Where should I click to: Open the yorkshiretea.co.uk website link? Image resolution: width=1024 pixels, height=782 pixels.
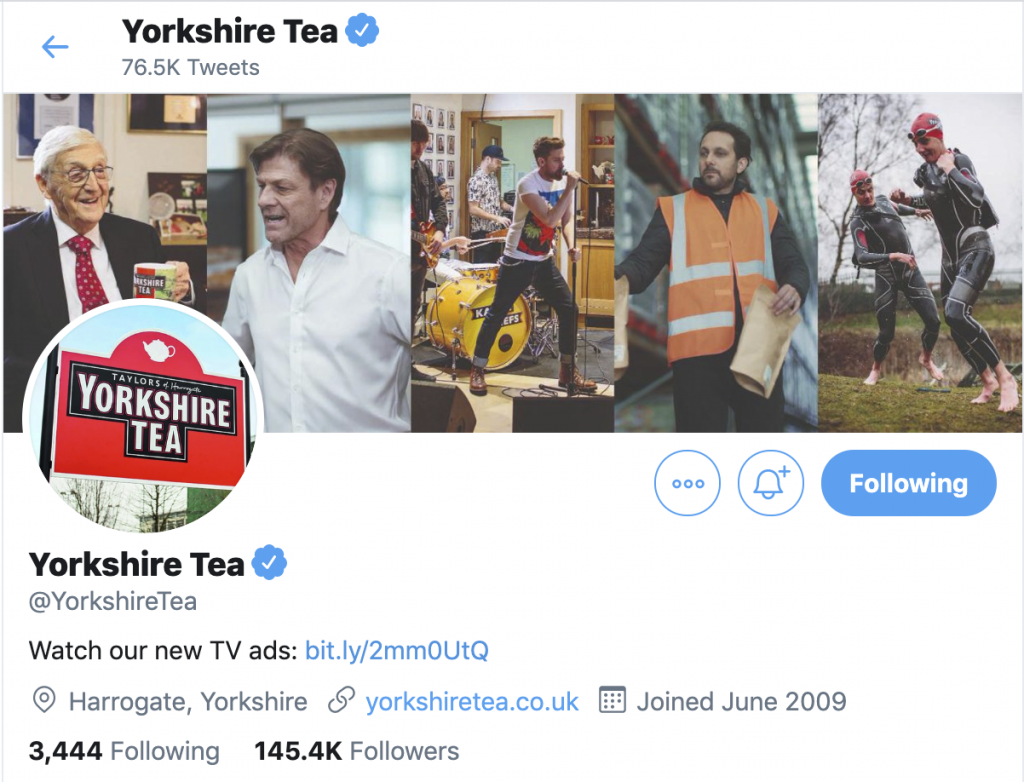pos(472,701)
